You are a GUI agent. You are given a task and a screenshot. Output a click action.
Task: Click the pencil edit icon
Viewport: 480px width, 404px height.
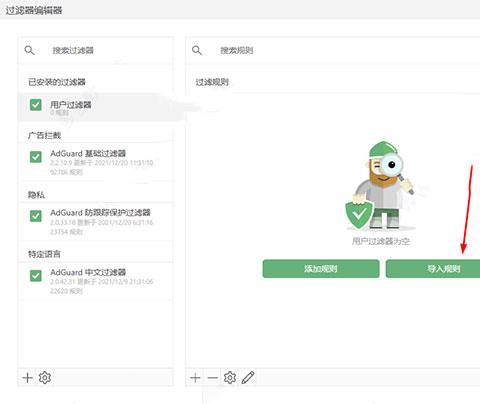(248, 378)
